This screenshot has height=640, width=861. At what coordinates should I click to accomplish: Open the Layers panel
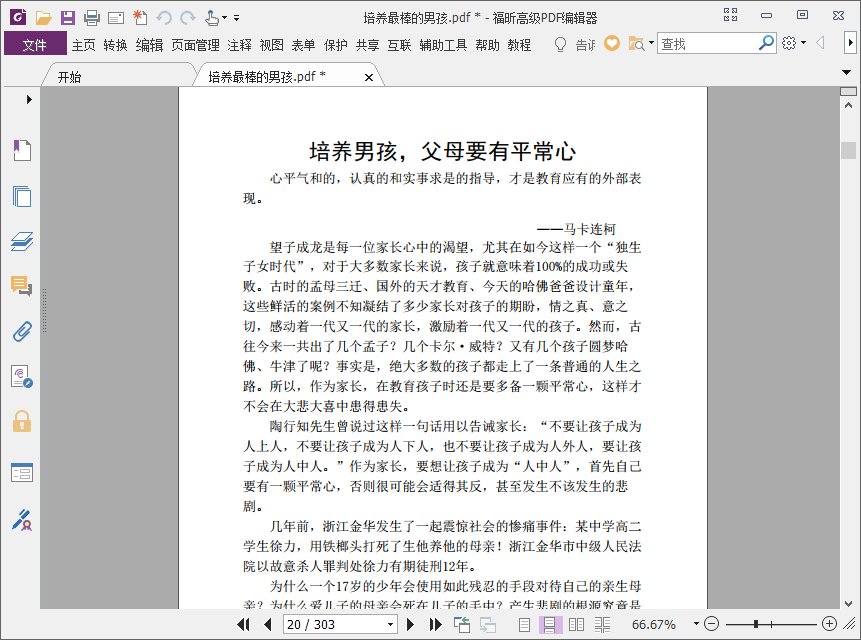[x=22, y=241]
